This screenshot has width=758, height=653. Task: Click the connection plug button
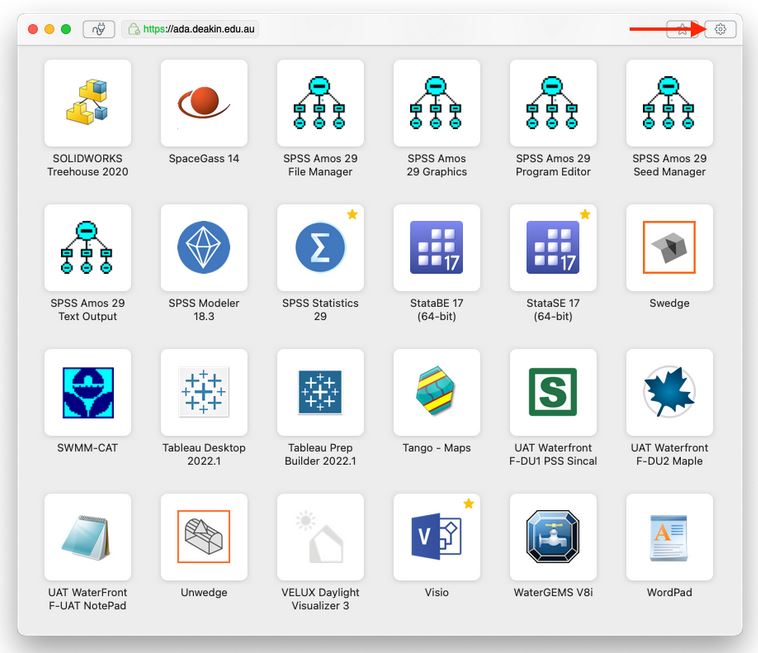point(99,29)
